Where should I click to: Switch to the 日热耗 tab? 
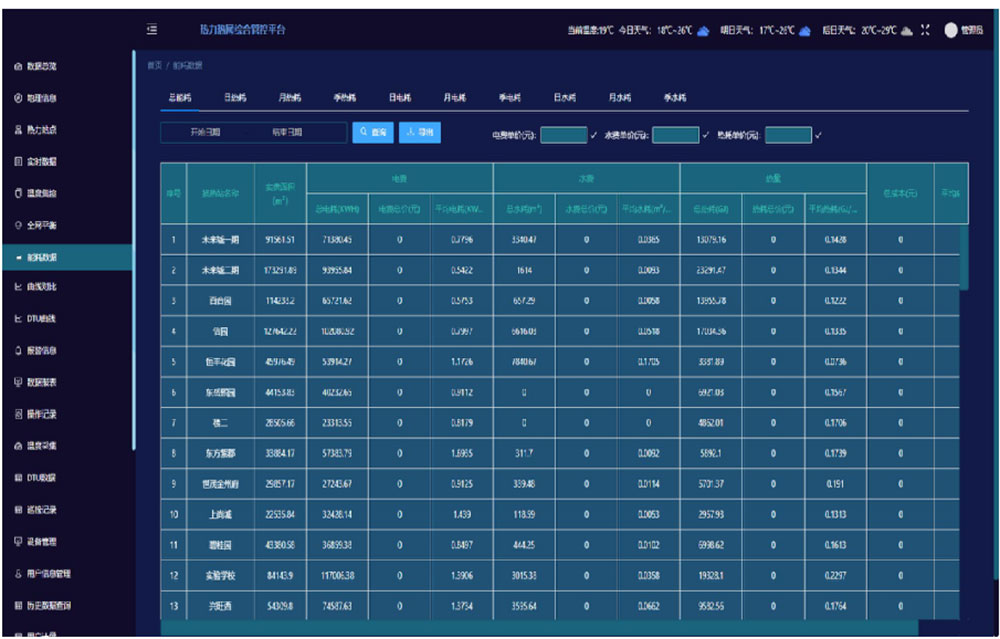pyautogui.click(x=235, y=98)
